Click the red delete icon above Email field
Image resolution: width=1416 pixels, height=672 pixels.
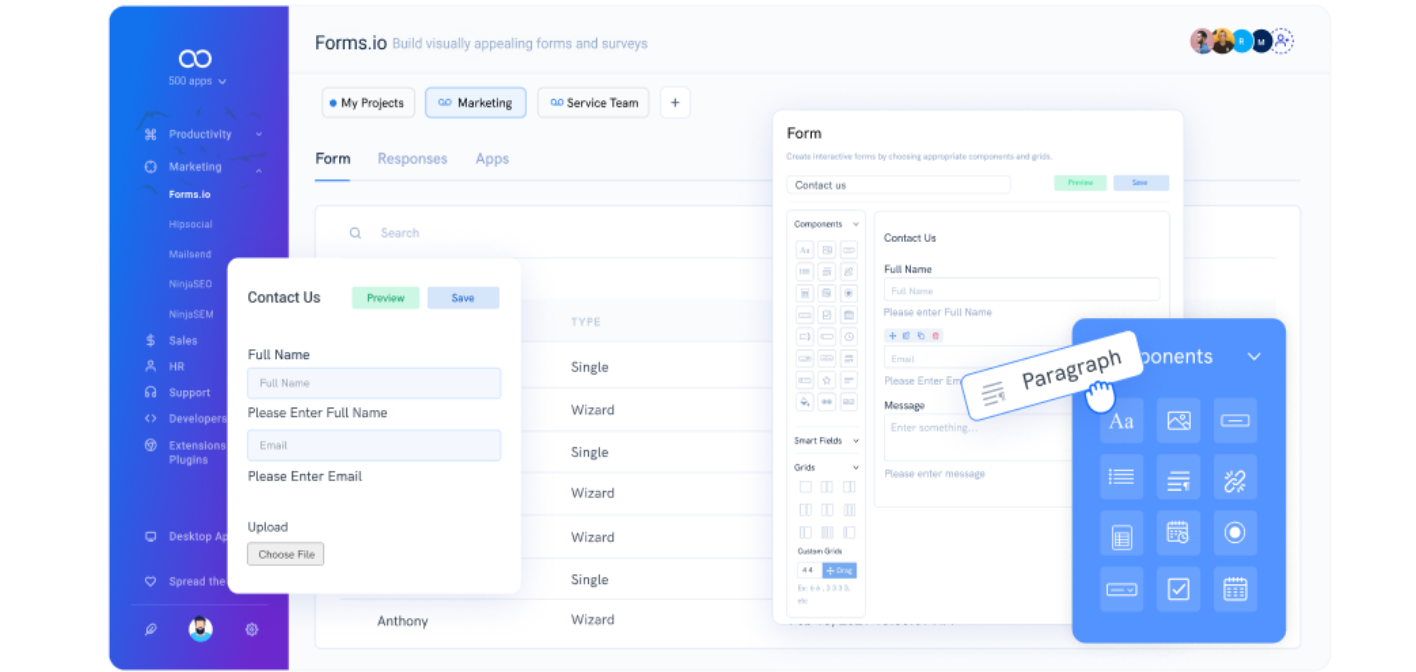[x=936, y=336]
